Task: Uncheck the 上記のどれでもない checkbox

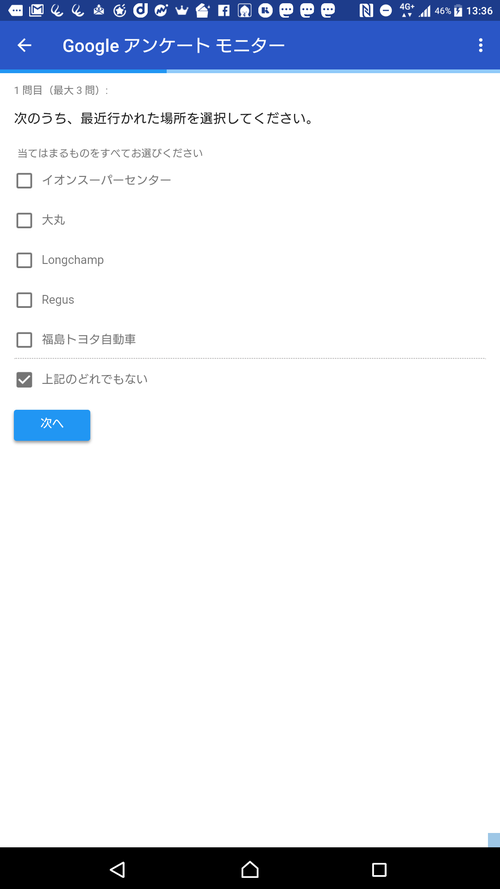Action: (24, 380)
